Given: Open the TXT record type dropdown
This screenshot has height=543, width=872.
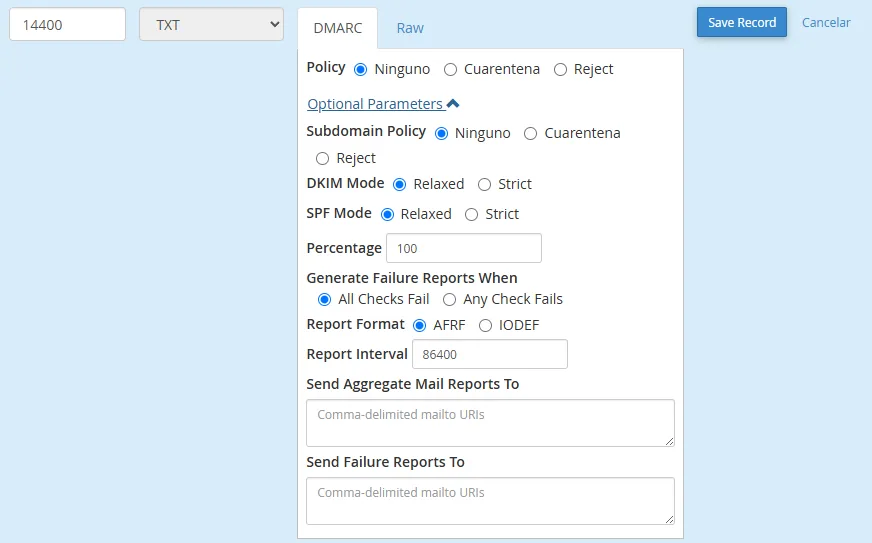Looking at the screenshot, I should pos(211,25).
